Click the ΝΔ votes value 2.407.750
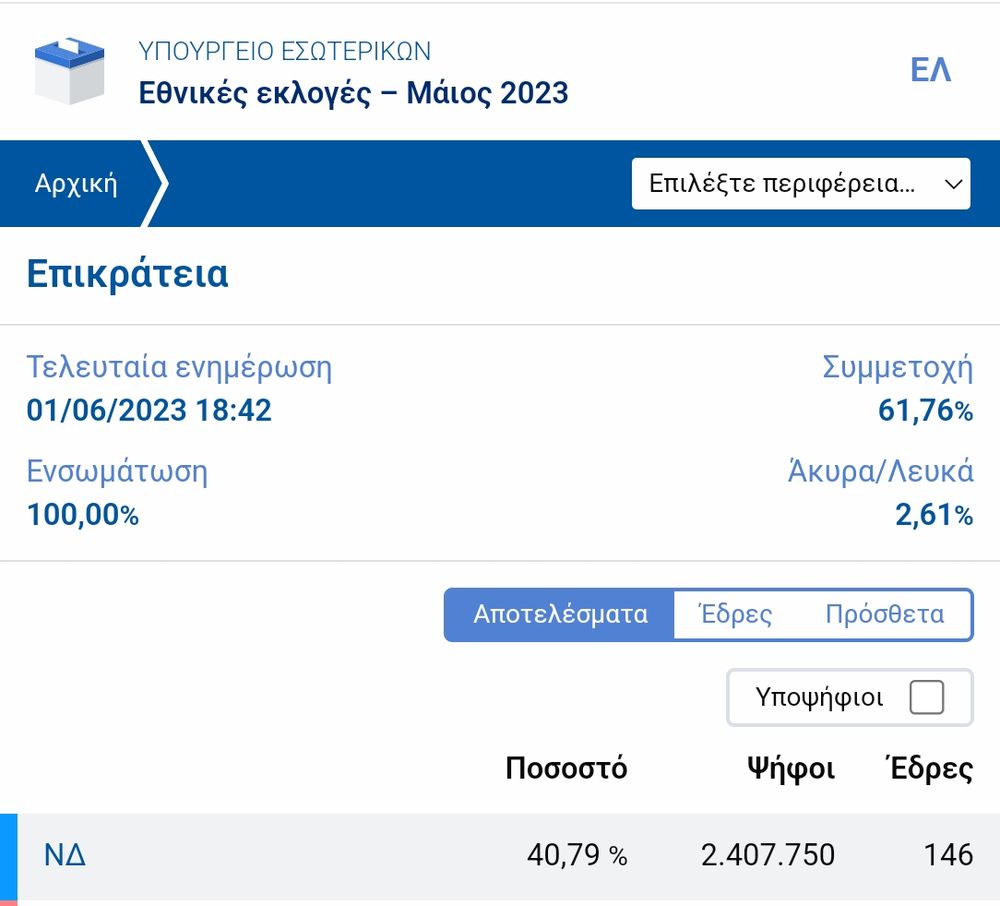Image resolution: width=1000 pixels, height=906 pixels. pos(768,855)
